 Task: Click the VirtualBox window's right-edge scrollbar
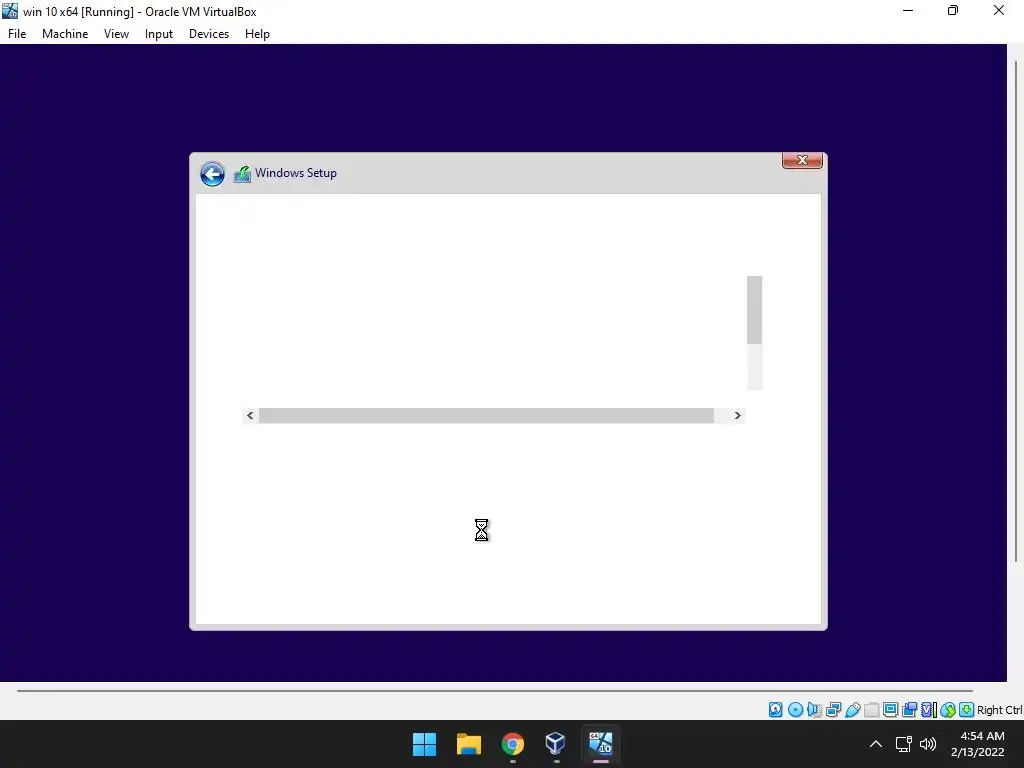1016,310
